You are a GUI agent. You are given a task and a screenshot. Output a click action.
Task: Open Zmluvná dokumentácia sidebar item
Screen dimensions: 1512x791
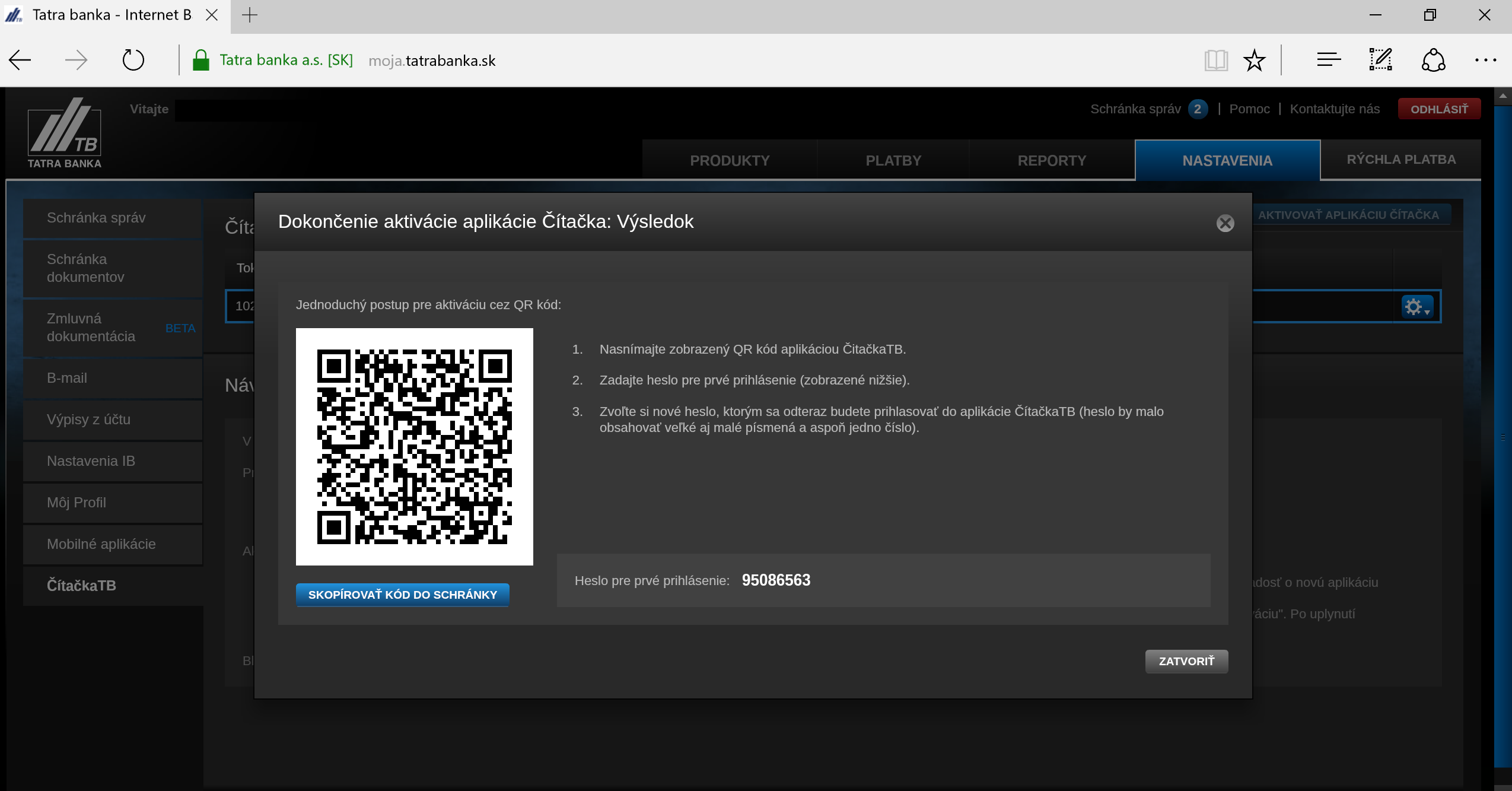[113, 328]
